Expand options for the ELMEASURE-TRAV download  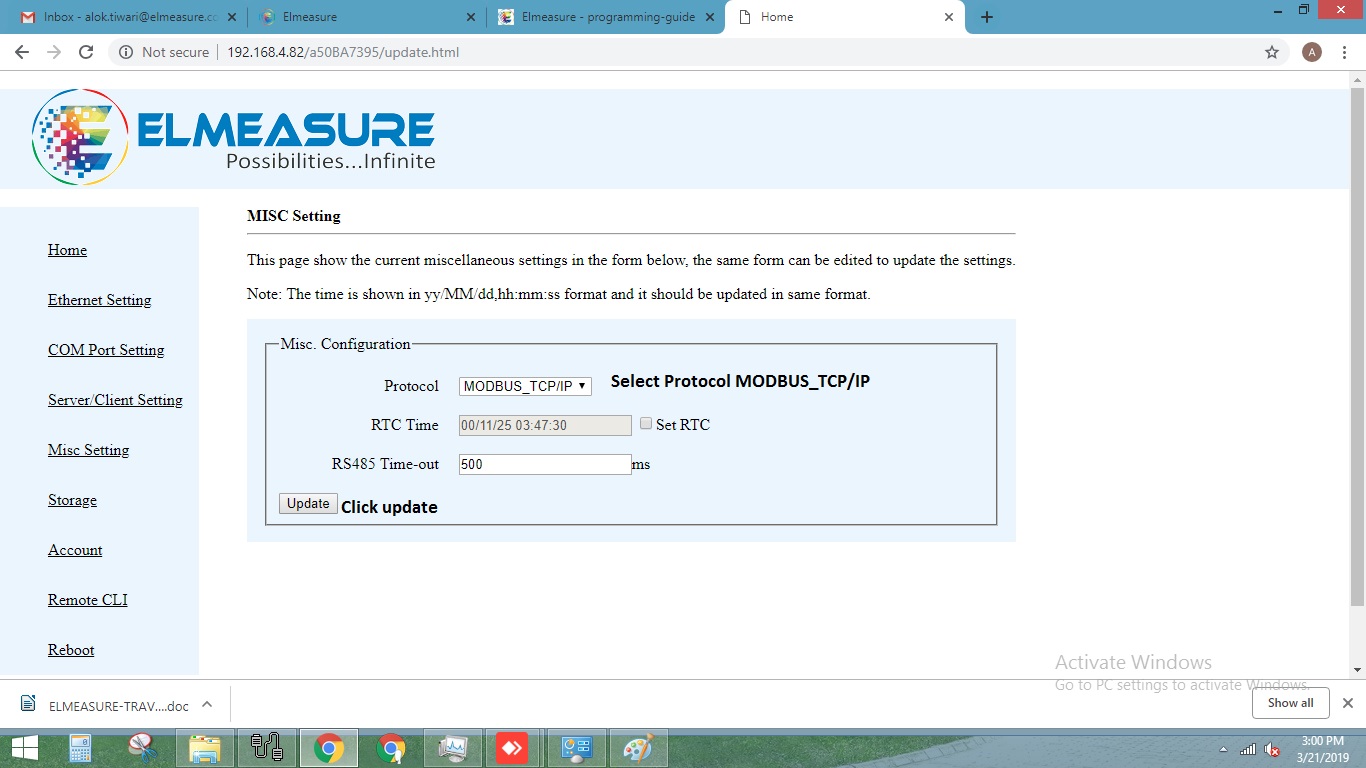[207, 704]
